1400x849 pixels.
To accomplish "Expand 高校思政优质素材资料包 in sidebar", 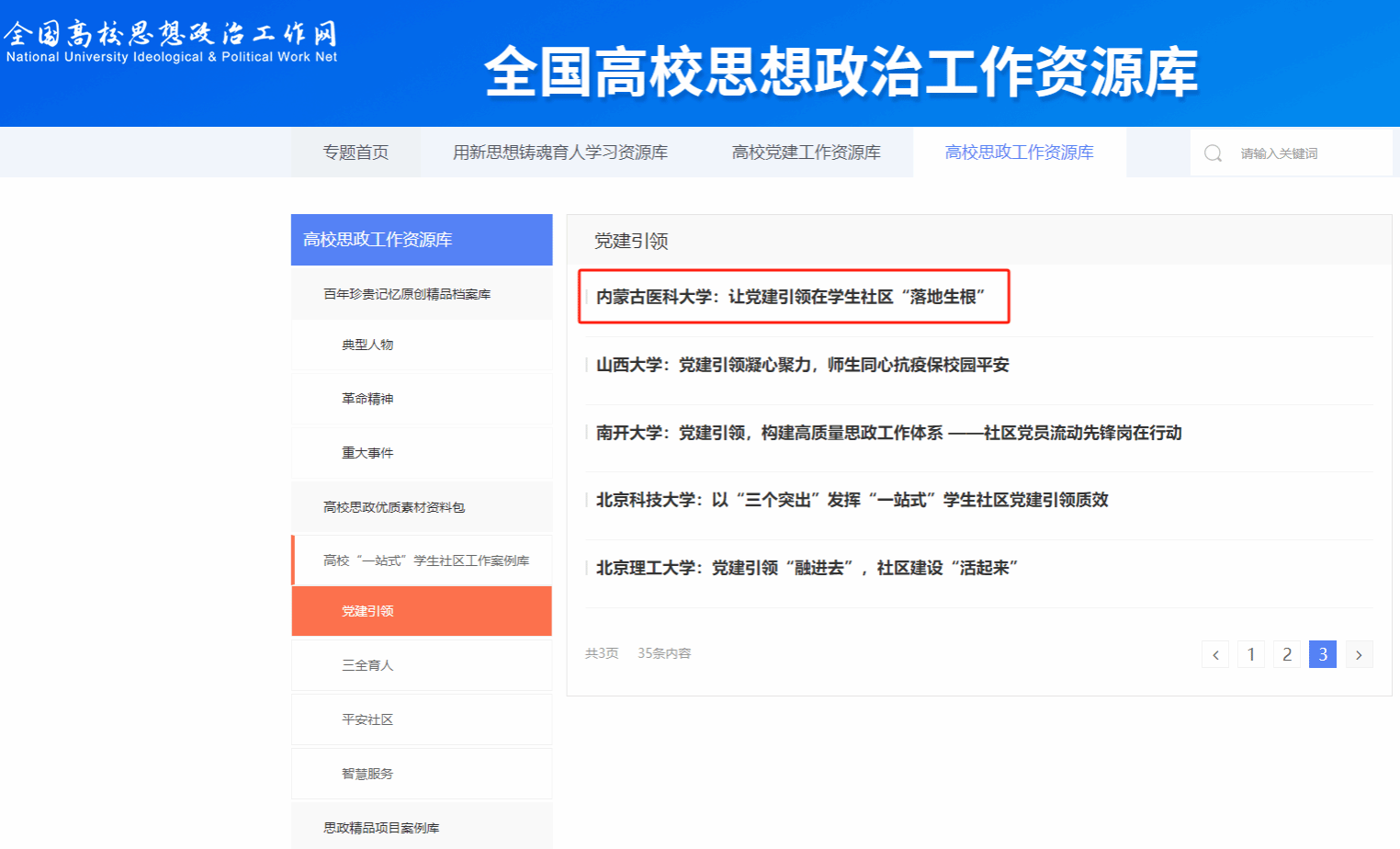I will (x=394, y=507).
